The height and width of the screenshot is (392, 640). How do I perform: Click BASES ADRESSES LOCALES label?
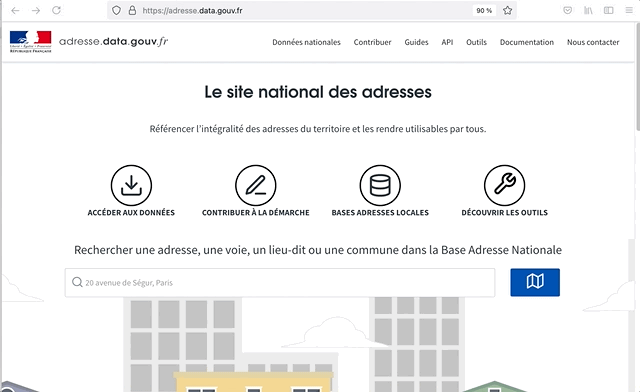pos(380,213)
